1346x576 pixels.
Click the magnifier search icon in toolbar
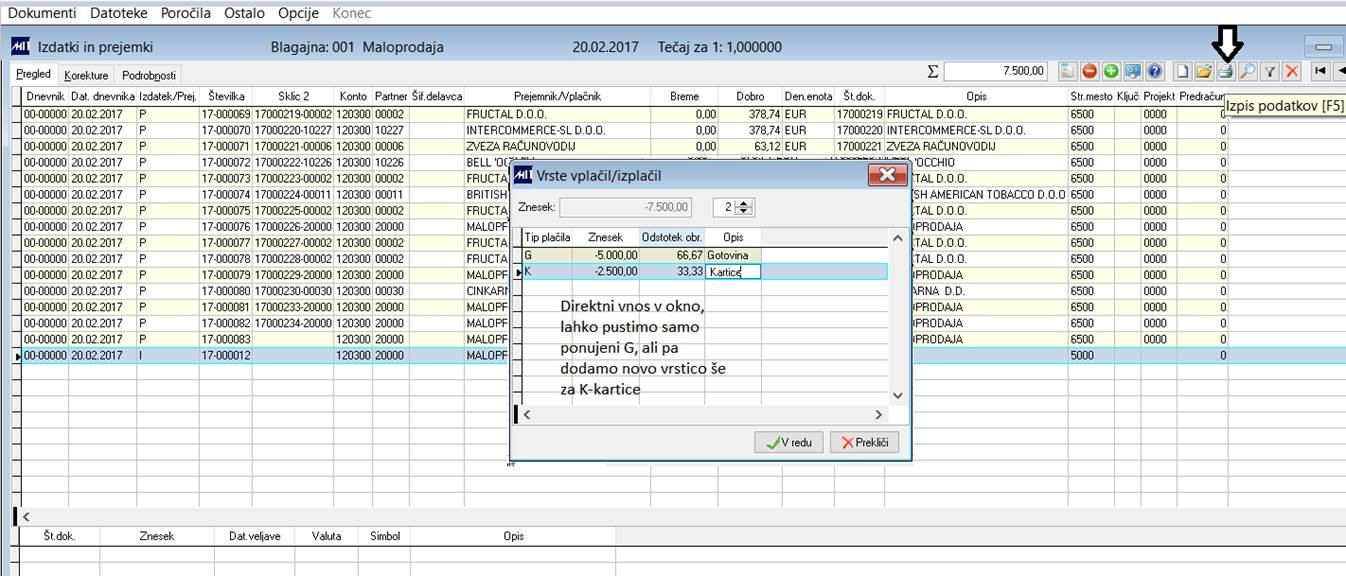(x=1247, y=71)
